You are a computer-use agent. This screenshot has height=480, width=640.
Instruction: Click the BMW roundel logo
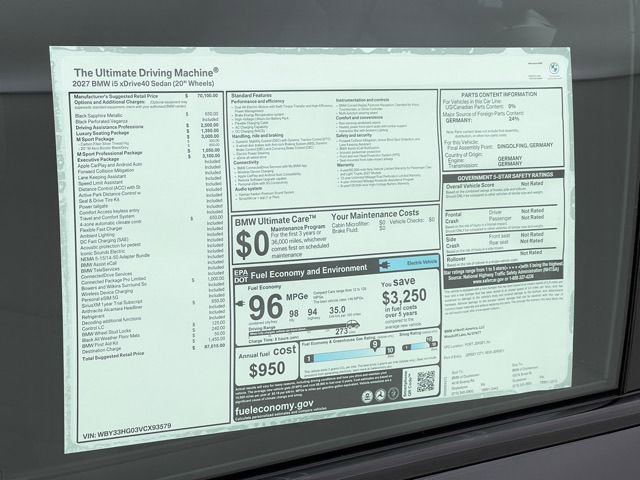point(554,67)
